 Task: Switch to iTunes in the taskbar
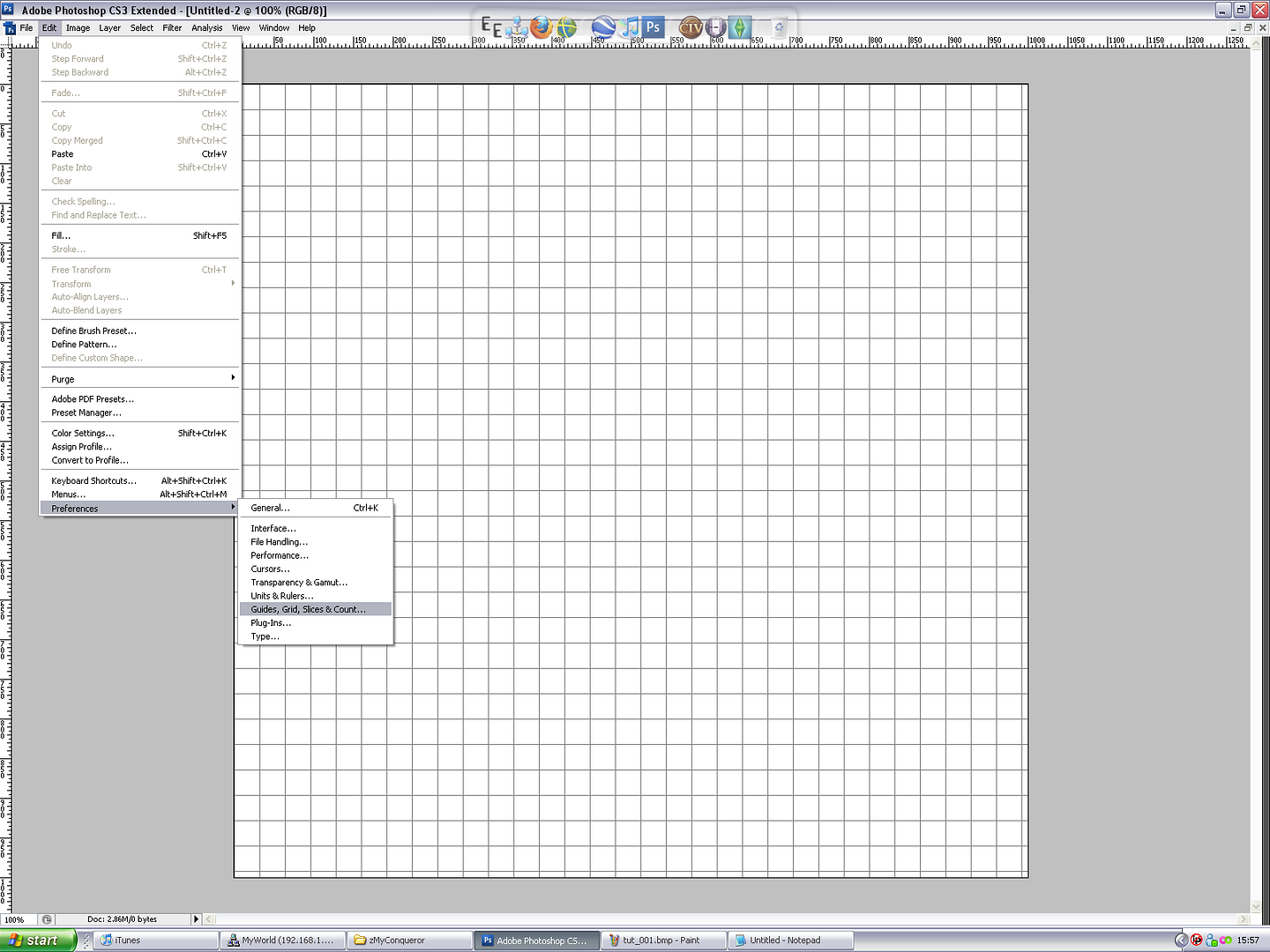(158, 940)
